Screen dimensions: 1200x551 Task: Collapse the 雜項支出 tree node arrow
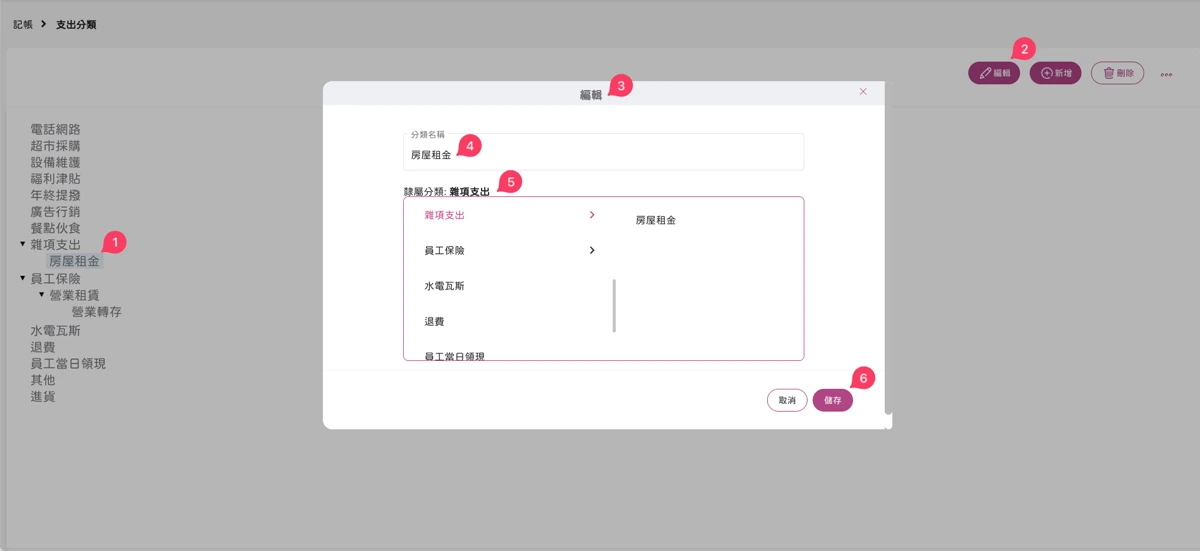pos(23,244)
